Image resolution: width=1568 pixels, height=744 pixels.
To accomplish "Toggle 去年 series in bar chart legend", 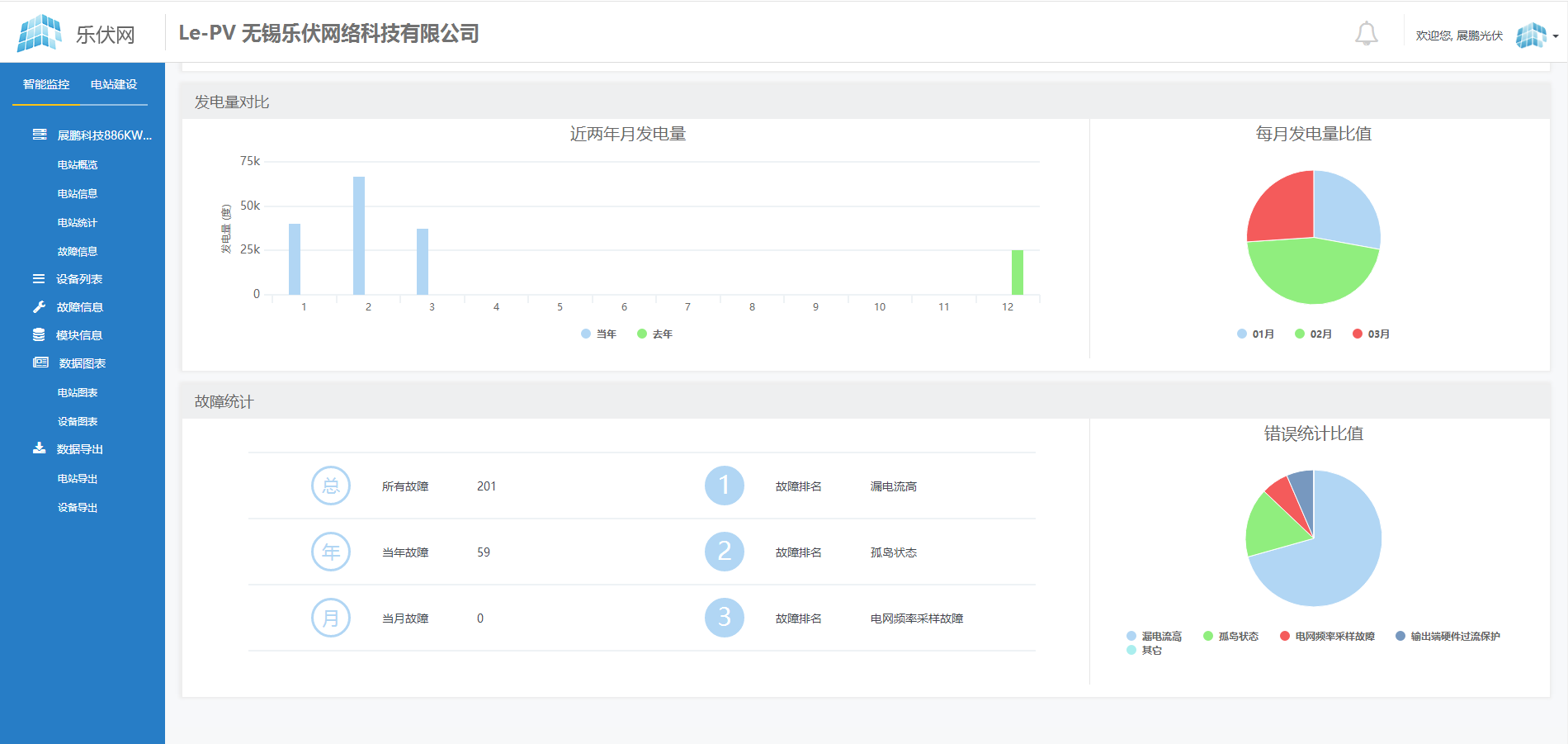I will 655,334.
